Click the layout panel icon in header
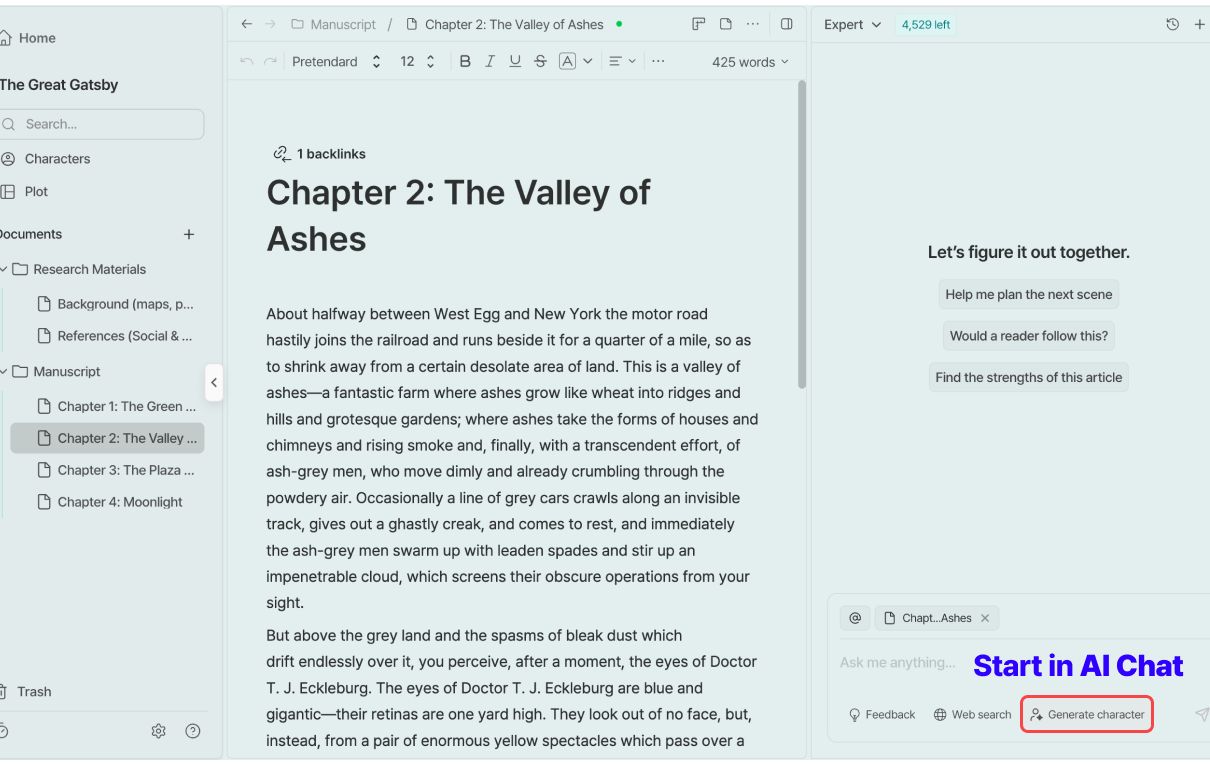Image resolution: width=1210 pixels, height=765 pixels. [x=699, y=24]
